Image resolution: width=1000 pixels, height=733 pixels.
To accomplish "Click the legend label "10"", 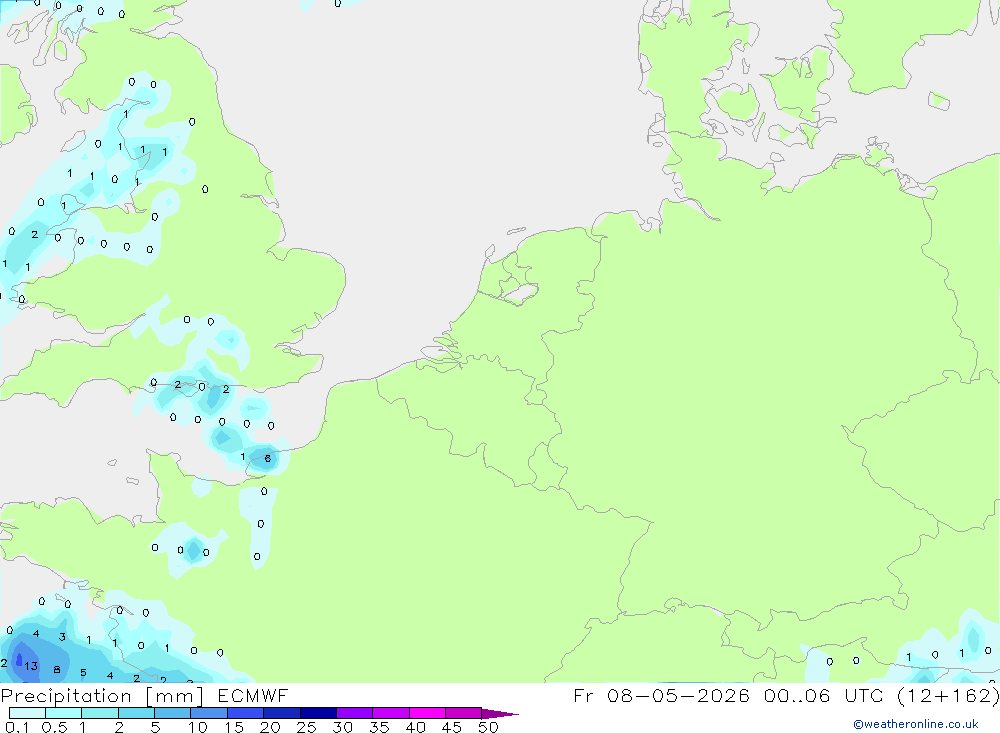I will (x=197, y=727).
